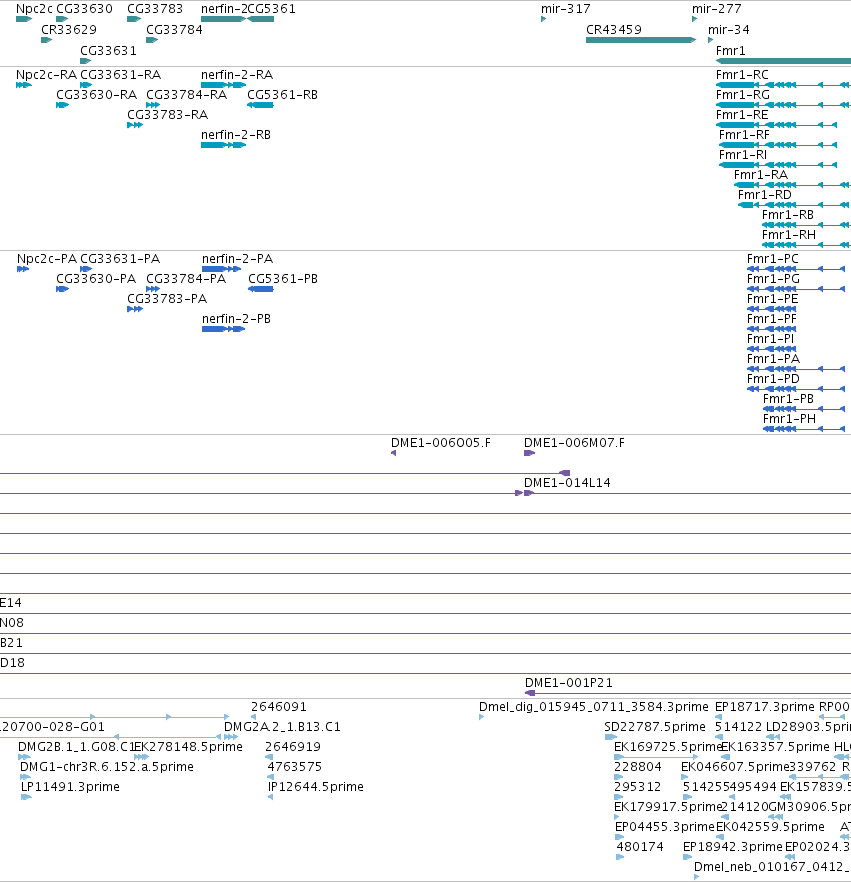Click the nerfin-2-RA transcript label

point(237,75)
